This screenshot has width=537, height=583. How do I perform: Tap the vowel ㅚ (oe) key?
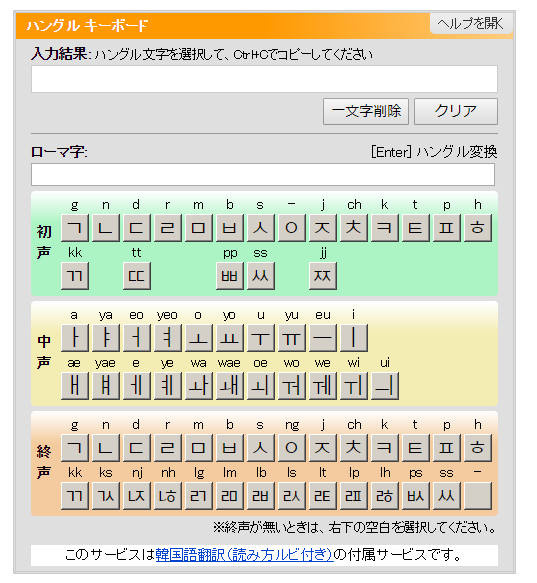point(261,386)
